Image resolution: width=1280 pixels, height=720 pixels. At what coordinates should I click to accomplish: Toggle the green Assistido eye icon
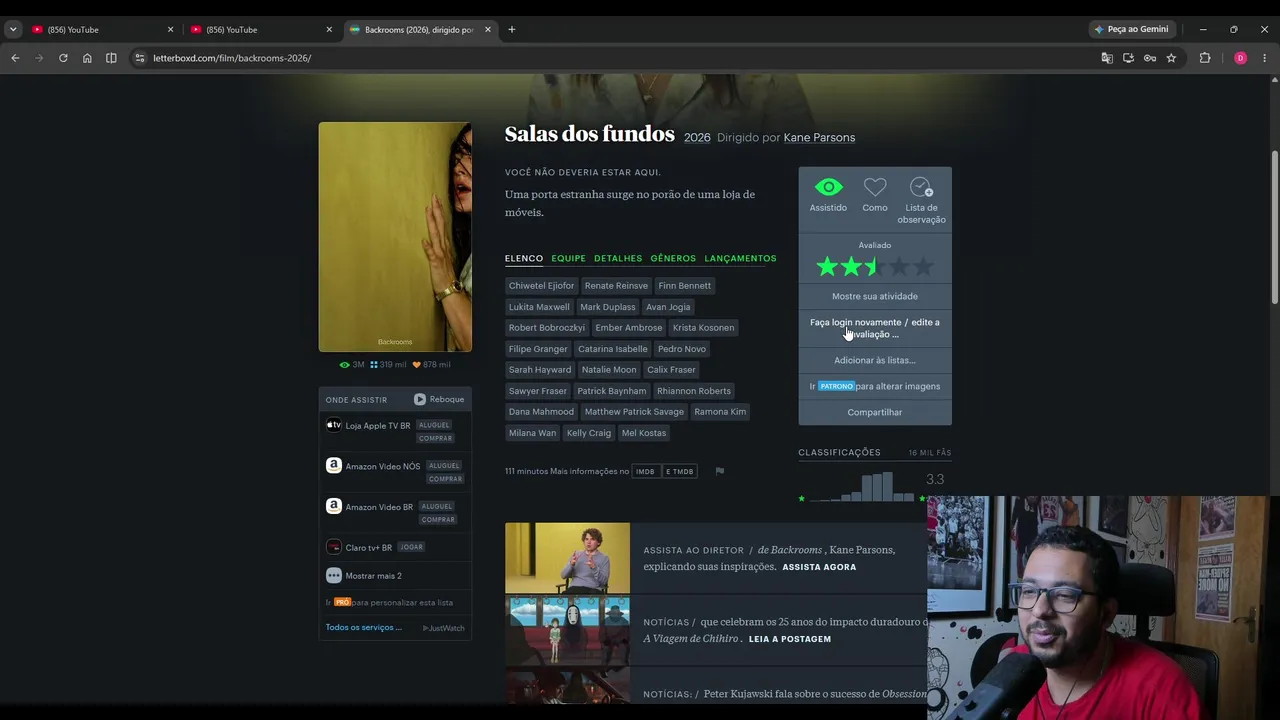(828, 187)
